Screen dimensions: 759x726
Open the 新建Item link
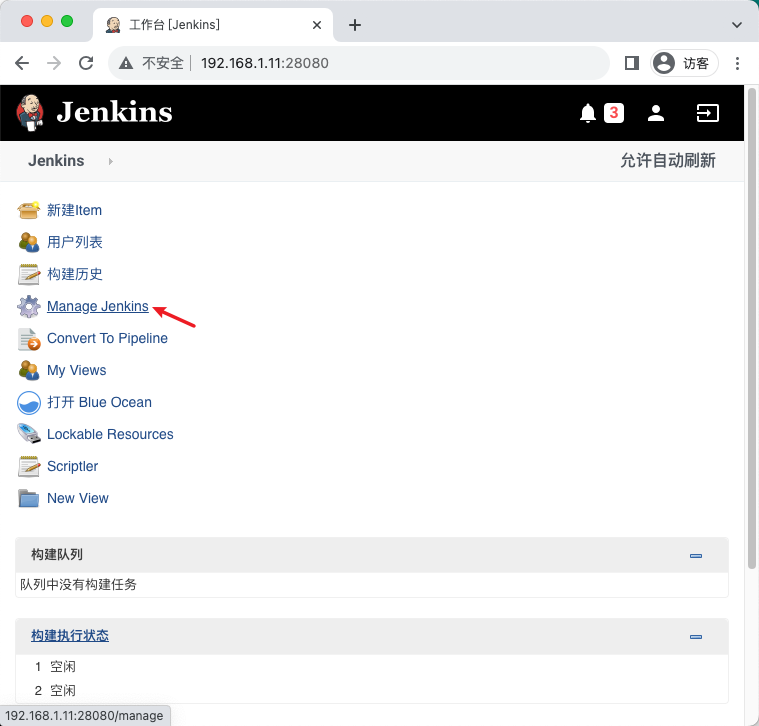pos(75,210)
